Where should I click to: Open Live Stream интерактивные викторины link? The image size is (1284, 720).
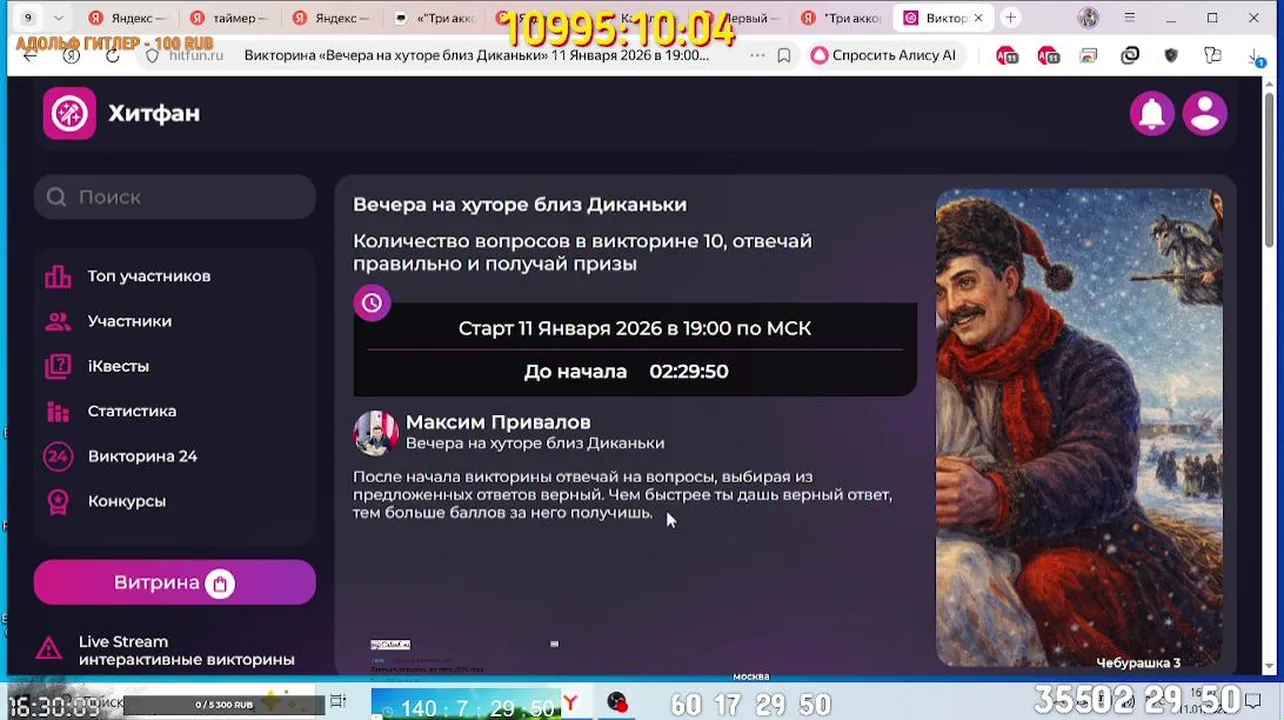point(186,651)
